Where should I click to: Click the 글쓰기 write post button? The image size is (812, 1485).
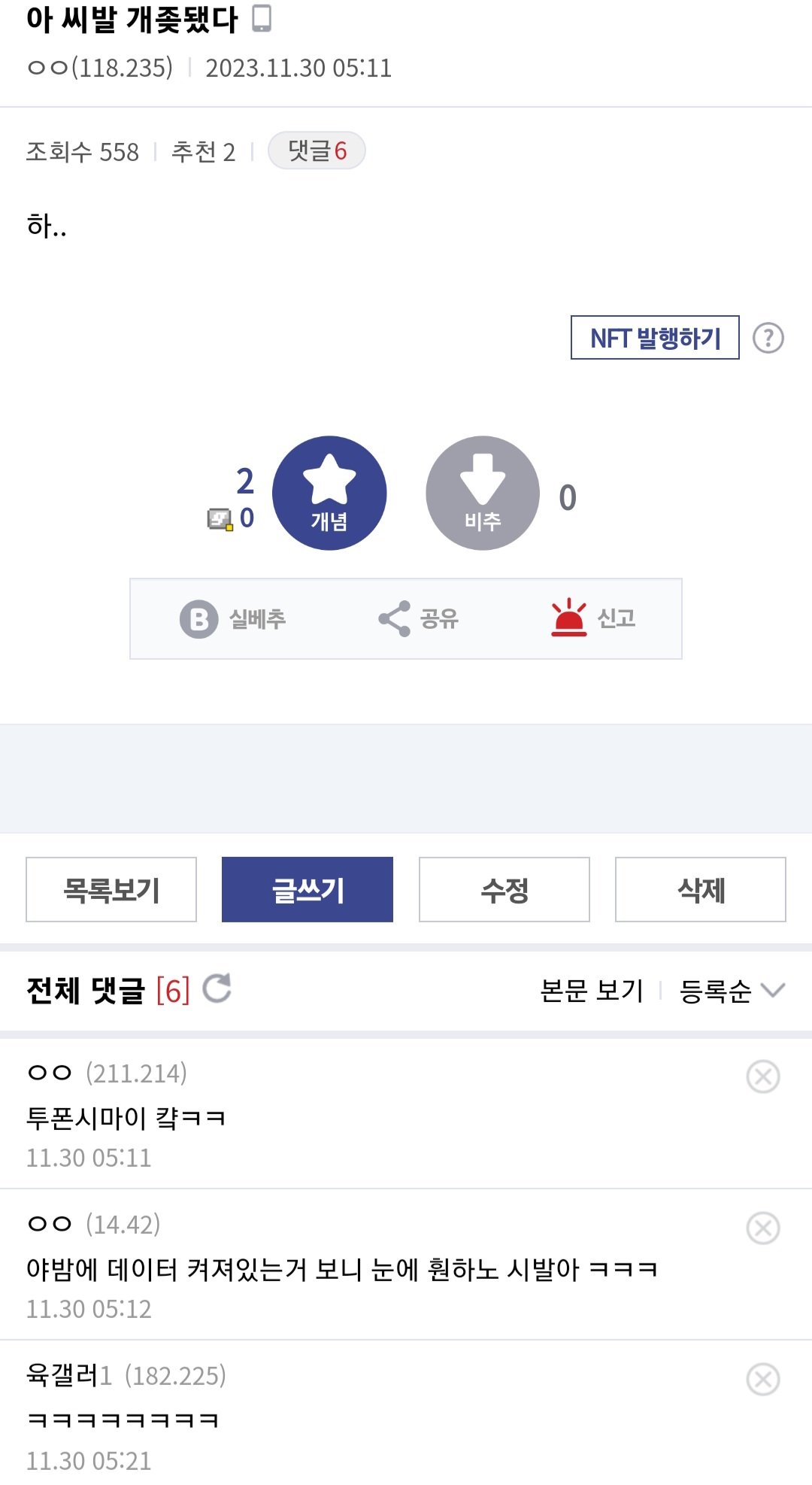[308, 890]
